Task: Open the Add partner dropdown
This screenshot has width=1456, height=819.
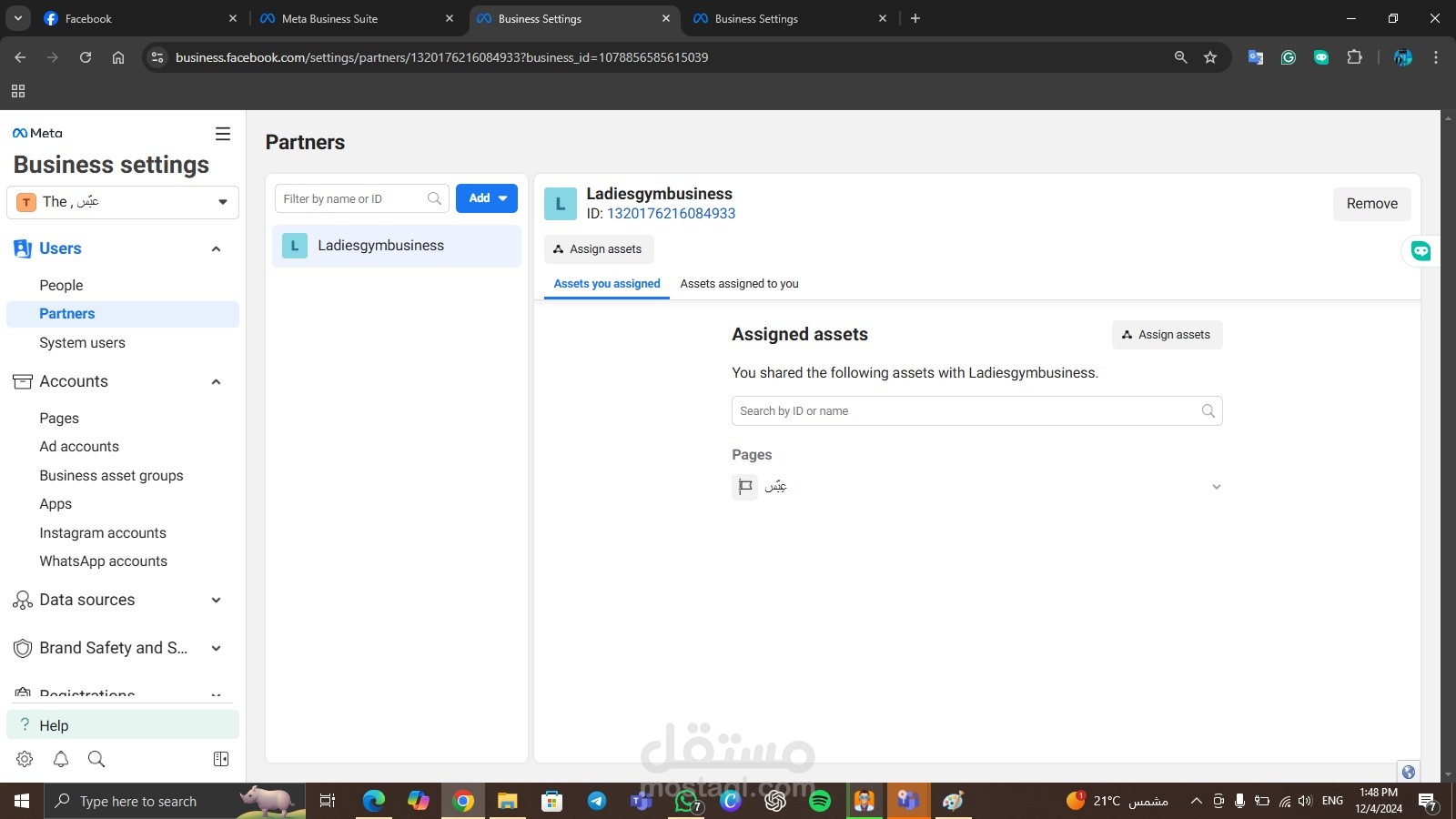Action: 487,198
